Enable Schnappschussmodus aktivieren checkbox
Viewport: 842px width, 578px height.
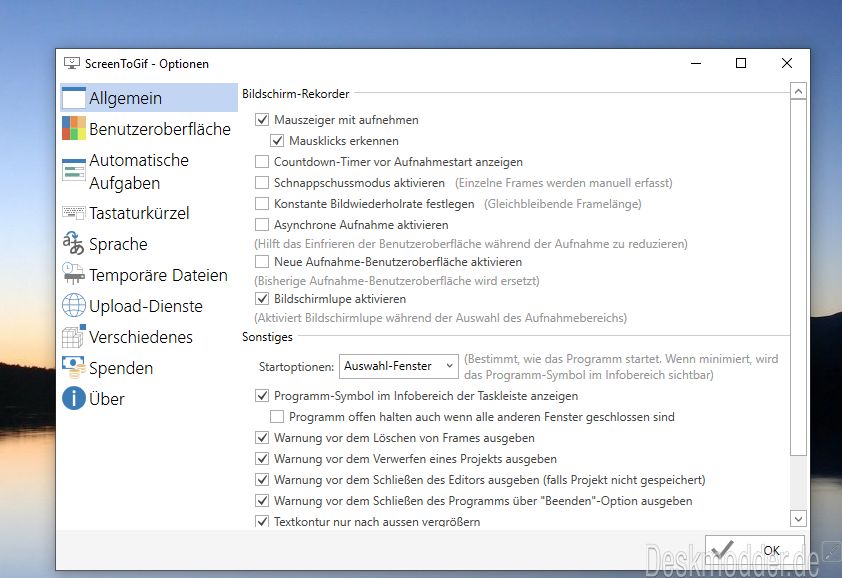click(262, 183)
